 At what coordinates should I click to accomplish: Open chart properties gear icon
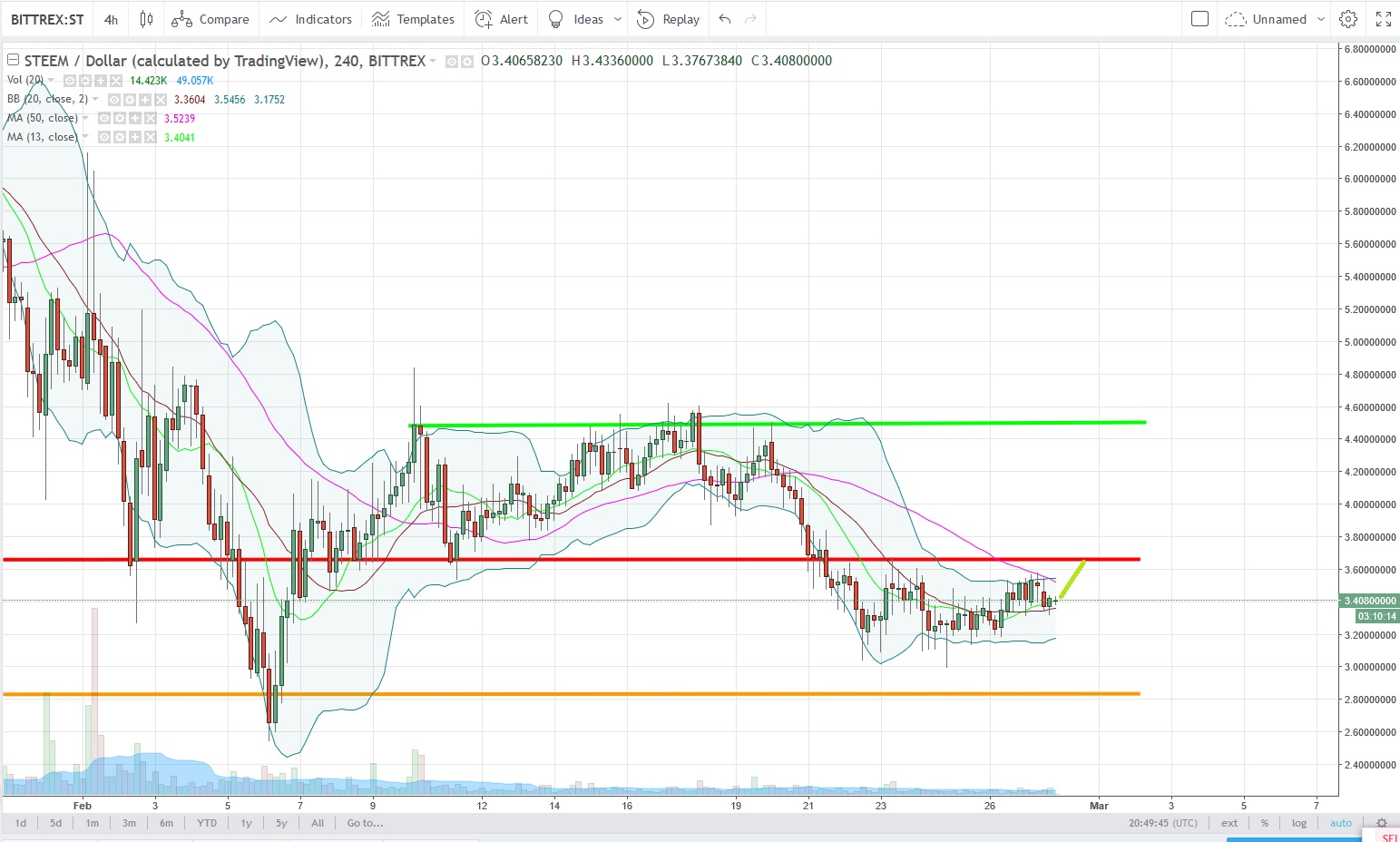pyautogui.click(x=1348, y=19)
